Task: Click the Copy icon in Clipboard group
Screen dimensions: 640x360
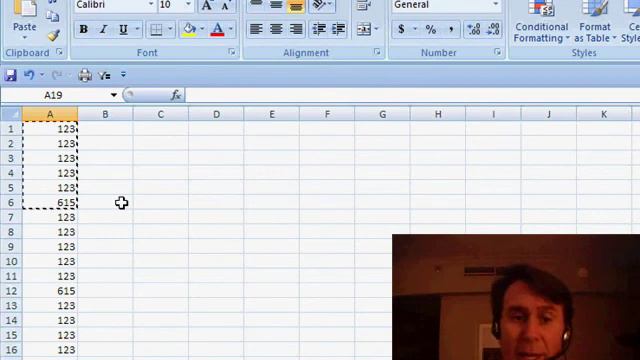Action: tap(53, 16)
